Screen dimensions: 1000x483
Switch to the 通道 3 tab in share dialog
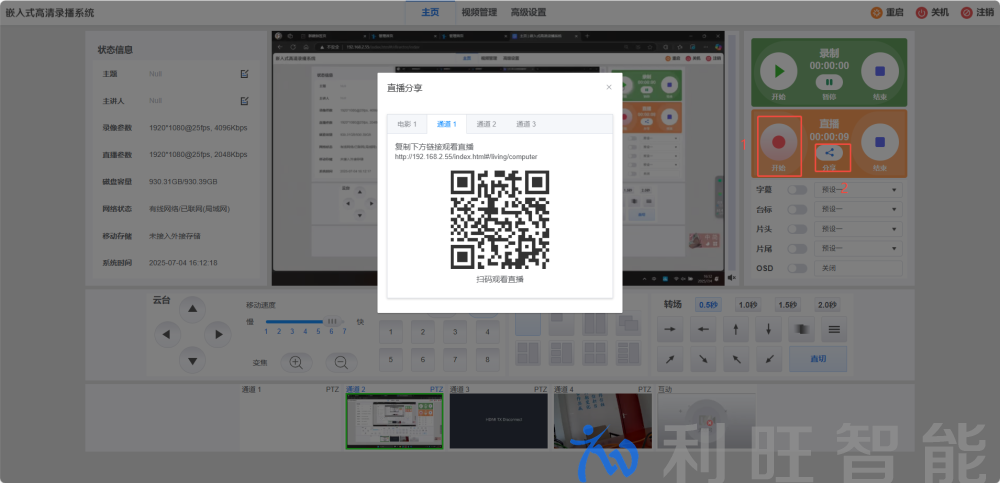click(x=526, y=124)
